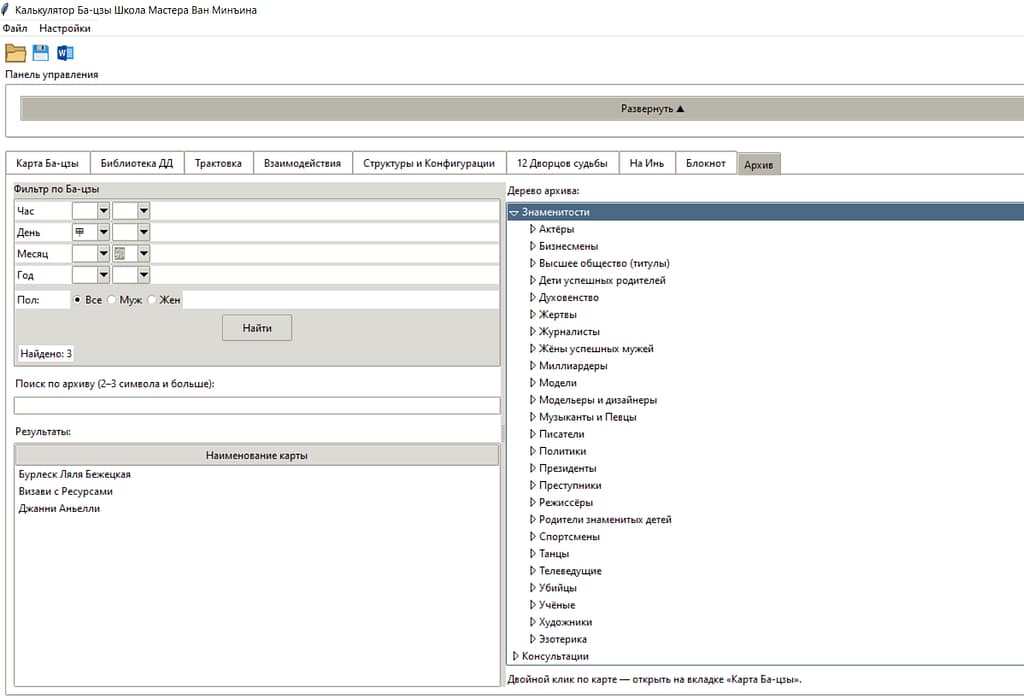
Task: Select Музыканты и Певцы tree item
Action: click(x=587, y=417)
